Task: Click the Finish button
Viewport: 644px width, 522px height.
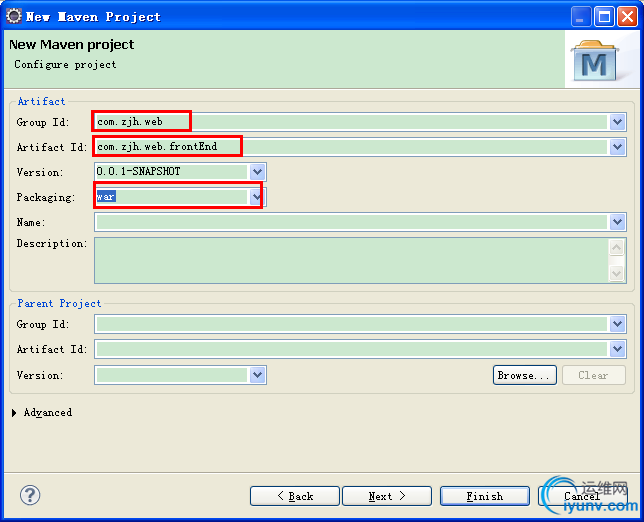Action: pos(485,496)
